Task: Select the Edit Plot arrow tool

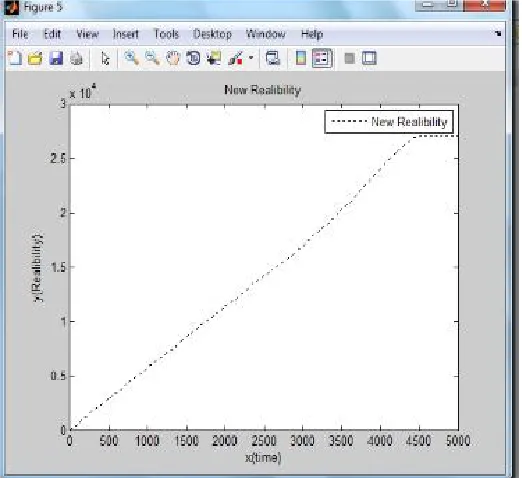Action: 105,59
